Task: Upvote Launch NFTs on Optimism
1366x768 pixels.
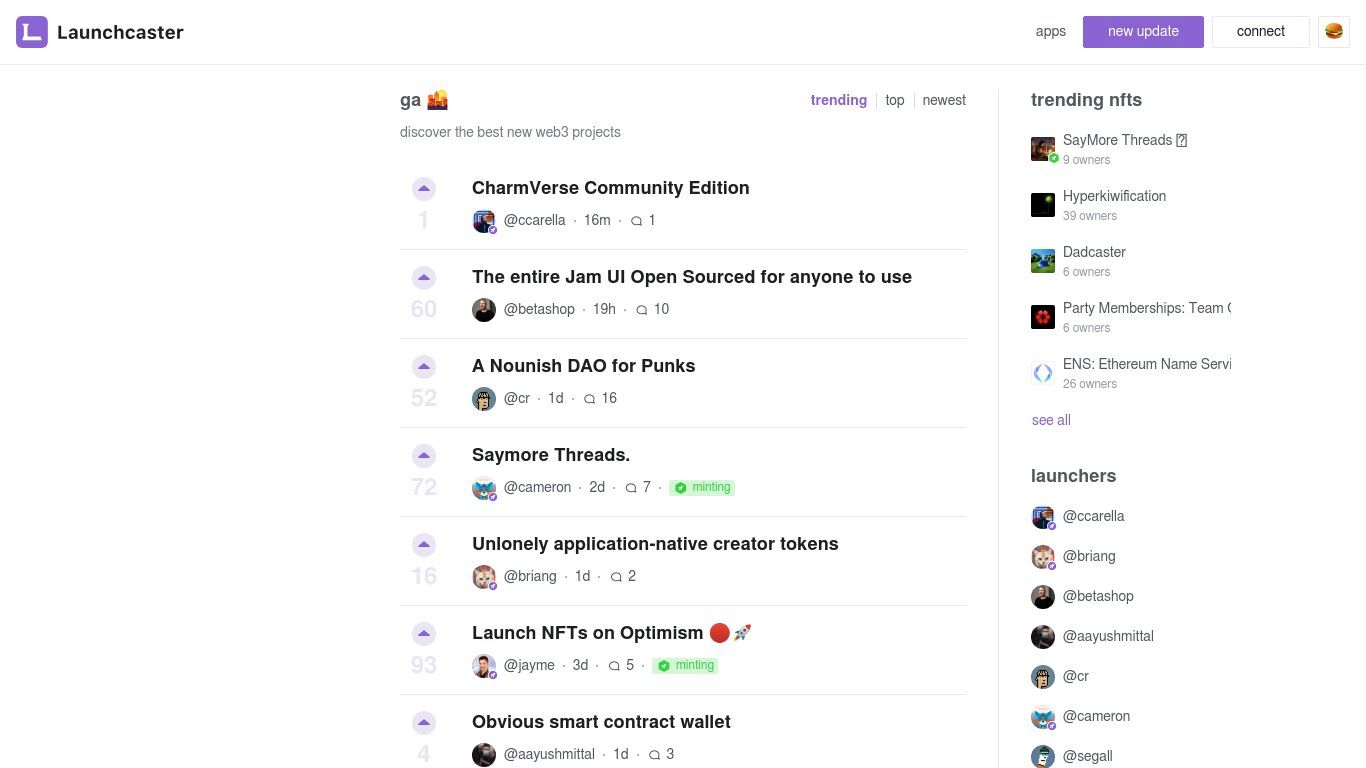Action: point(424,633)
